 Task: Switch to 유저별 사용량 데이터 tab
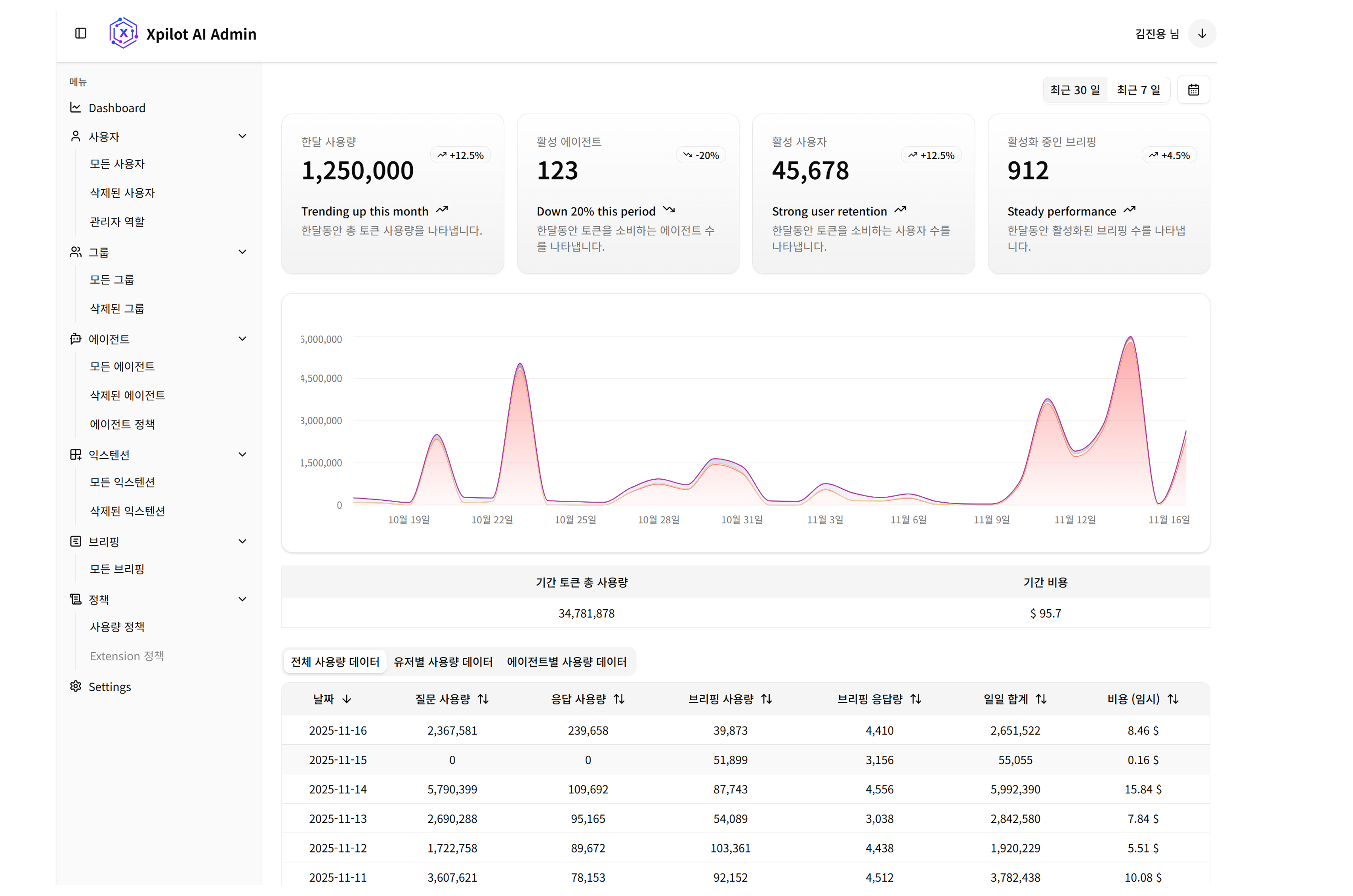(443, 662)
